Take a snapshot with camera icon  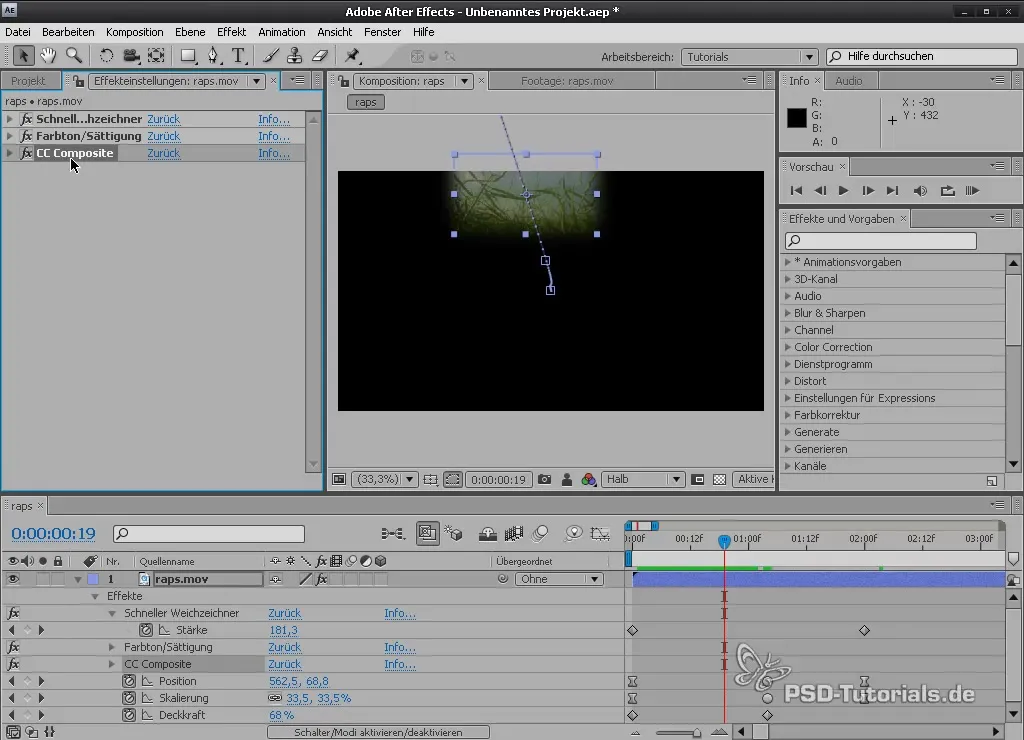(545, 479)
